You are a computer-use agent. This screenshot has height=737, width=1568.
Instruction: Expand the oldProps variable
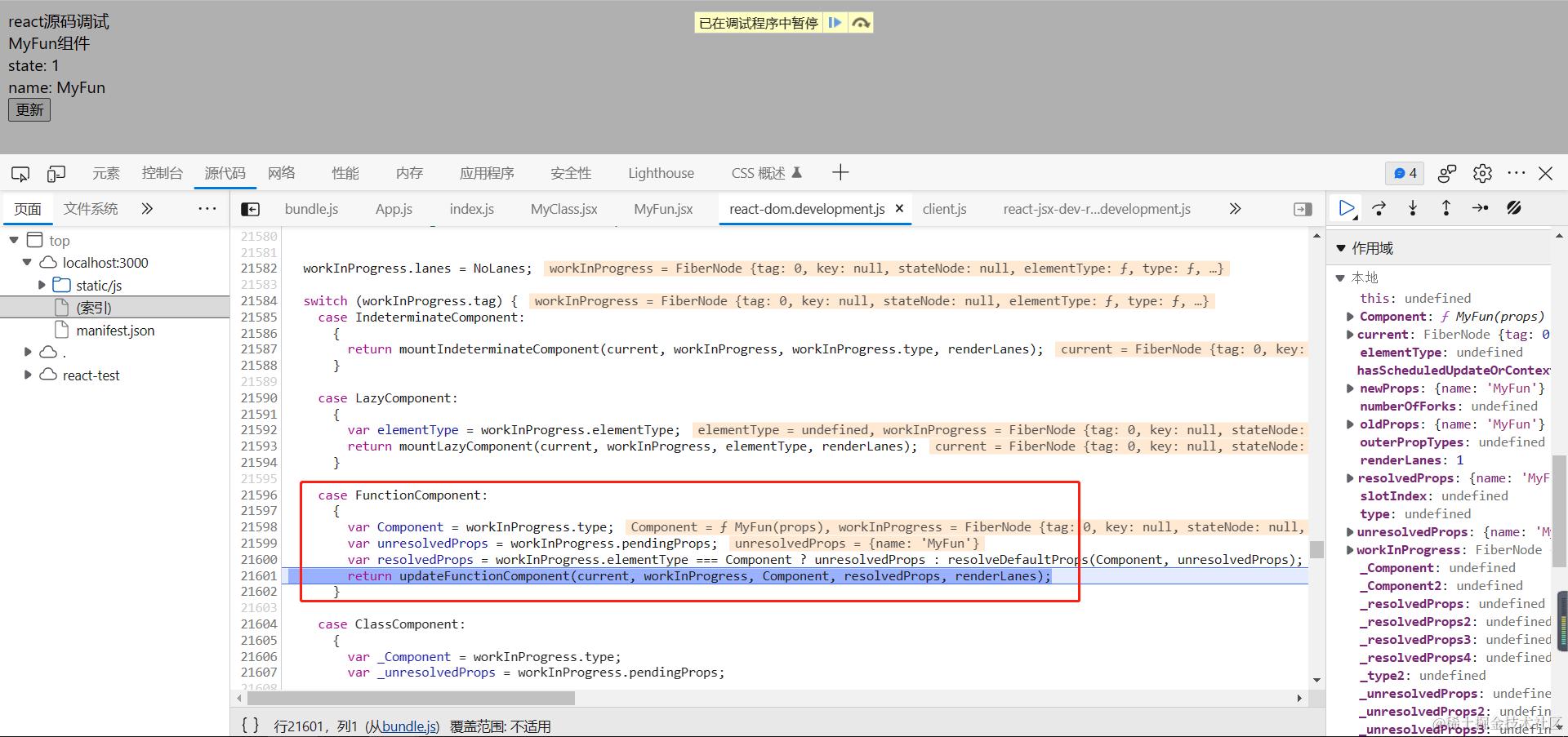click(x=1350, y=424)
